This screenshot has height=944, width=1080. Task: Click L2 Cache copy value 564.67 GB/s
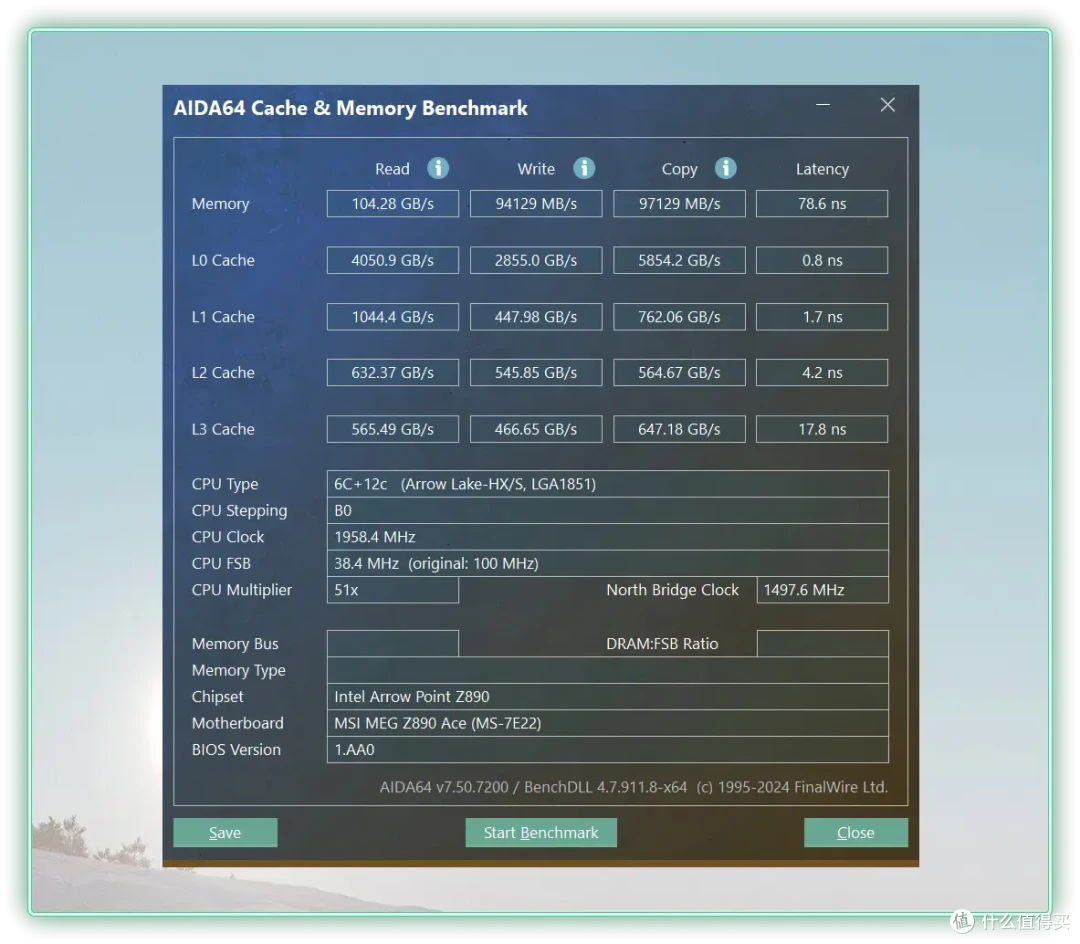[x=679, y=373]
